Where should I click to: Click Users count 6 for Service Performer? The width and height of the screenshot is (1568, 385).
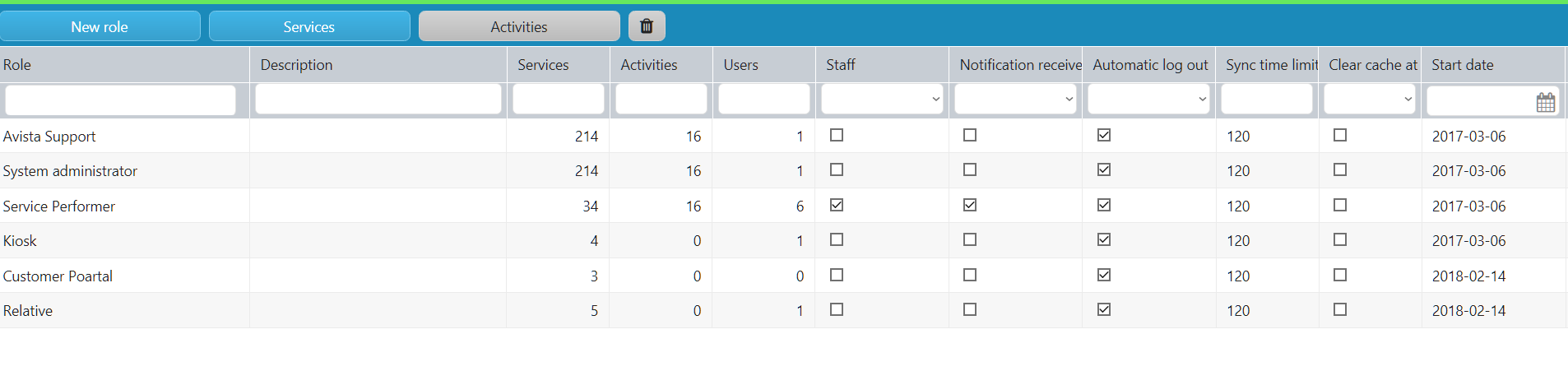pyautogui.click(x=800, y=206)
